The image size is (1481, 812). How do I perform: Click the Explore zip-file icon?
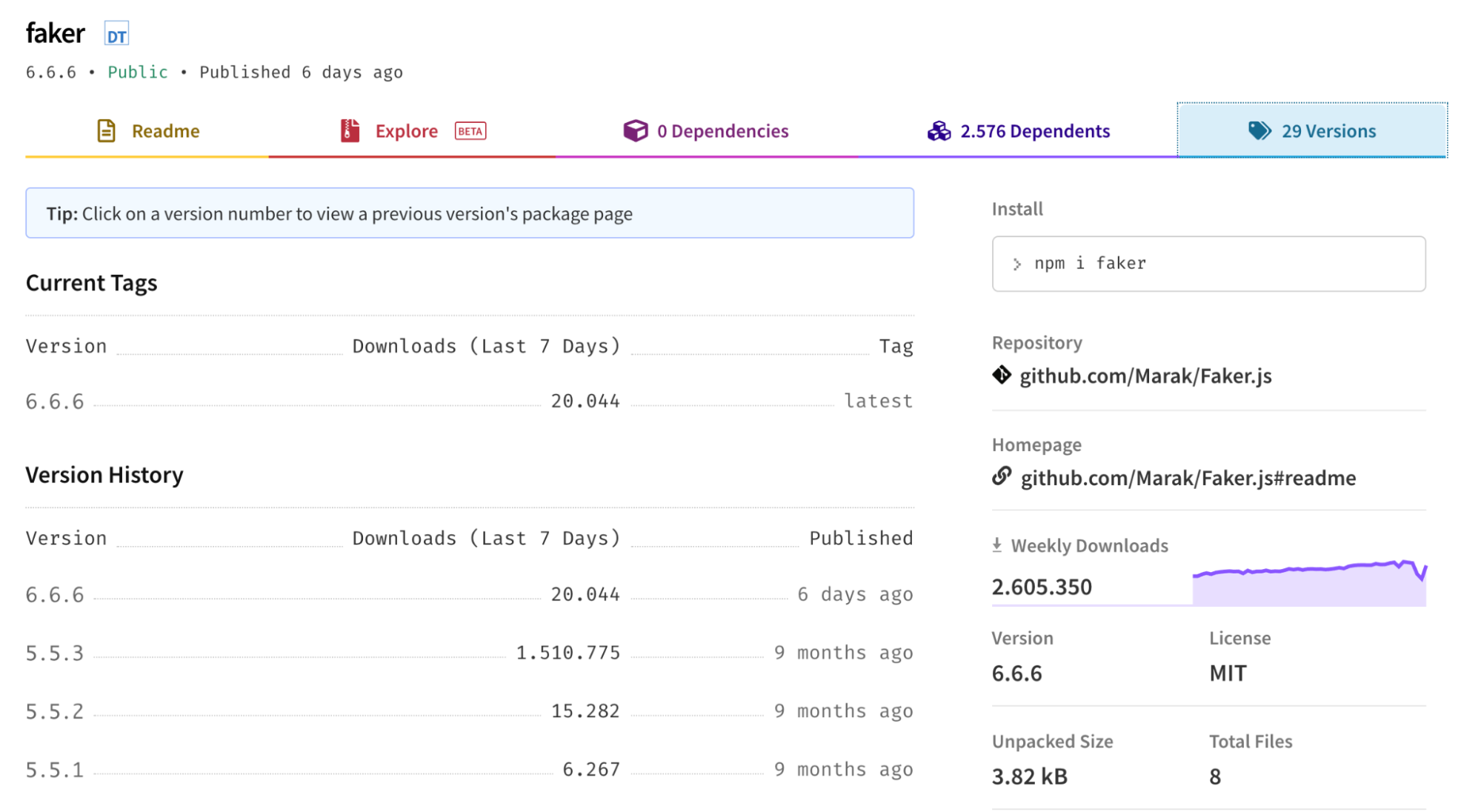[x=350, y=130]
